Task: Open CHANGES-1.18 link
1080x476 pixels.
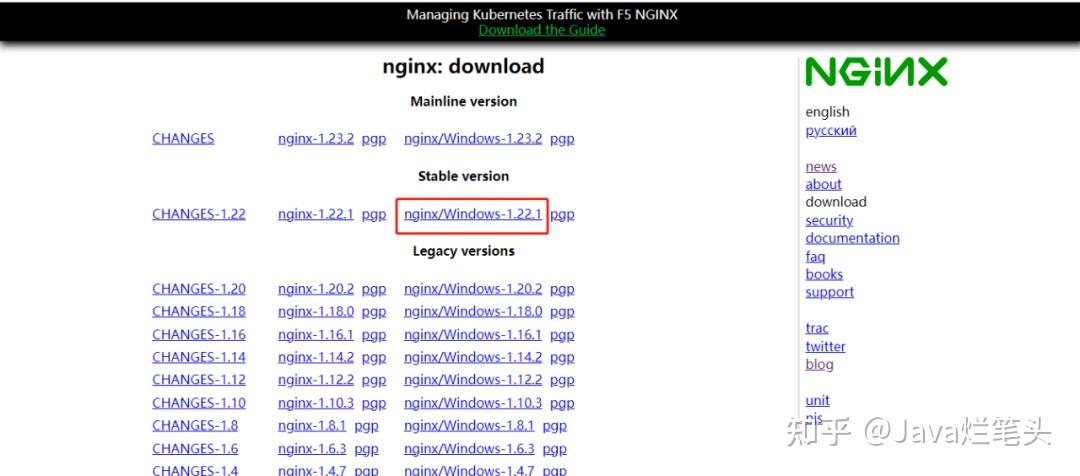Action: point(199,311)
